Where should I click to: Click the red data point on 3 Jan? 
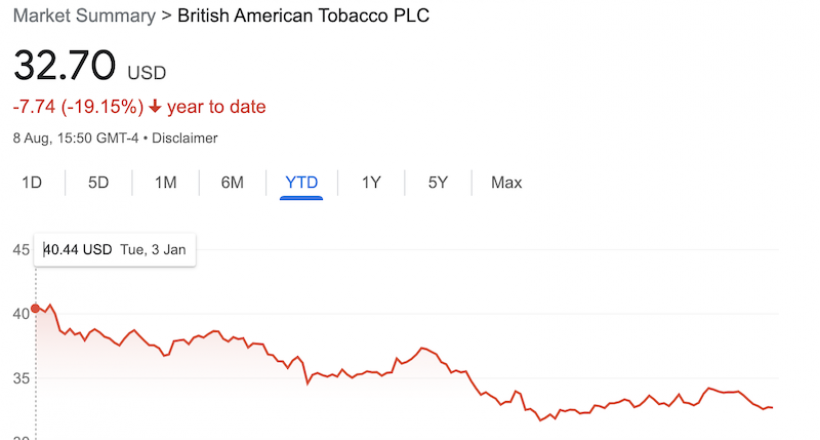pos(35,309)
